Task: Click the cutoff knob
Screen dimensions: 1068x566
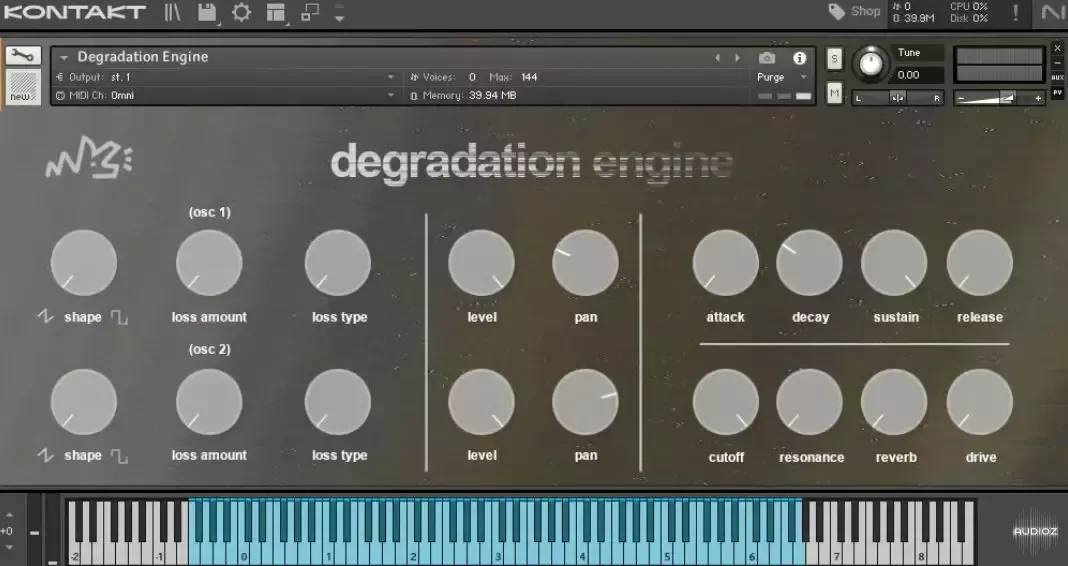Action: pos(725,402)
